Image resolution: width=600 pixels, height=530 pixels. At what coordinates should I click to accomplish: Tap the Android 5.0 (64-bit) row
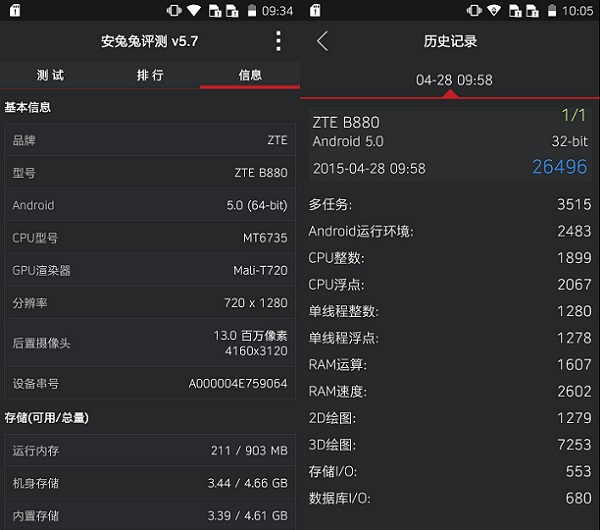tap(150, 205)
